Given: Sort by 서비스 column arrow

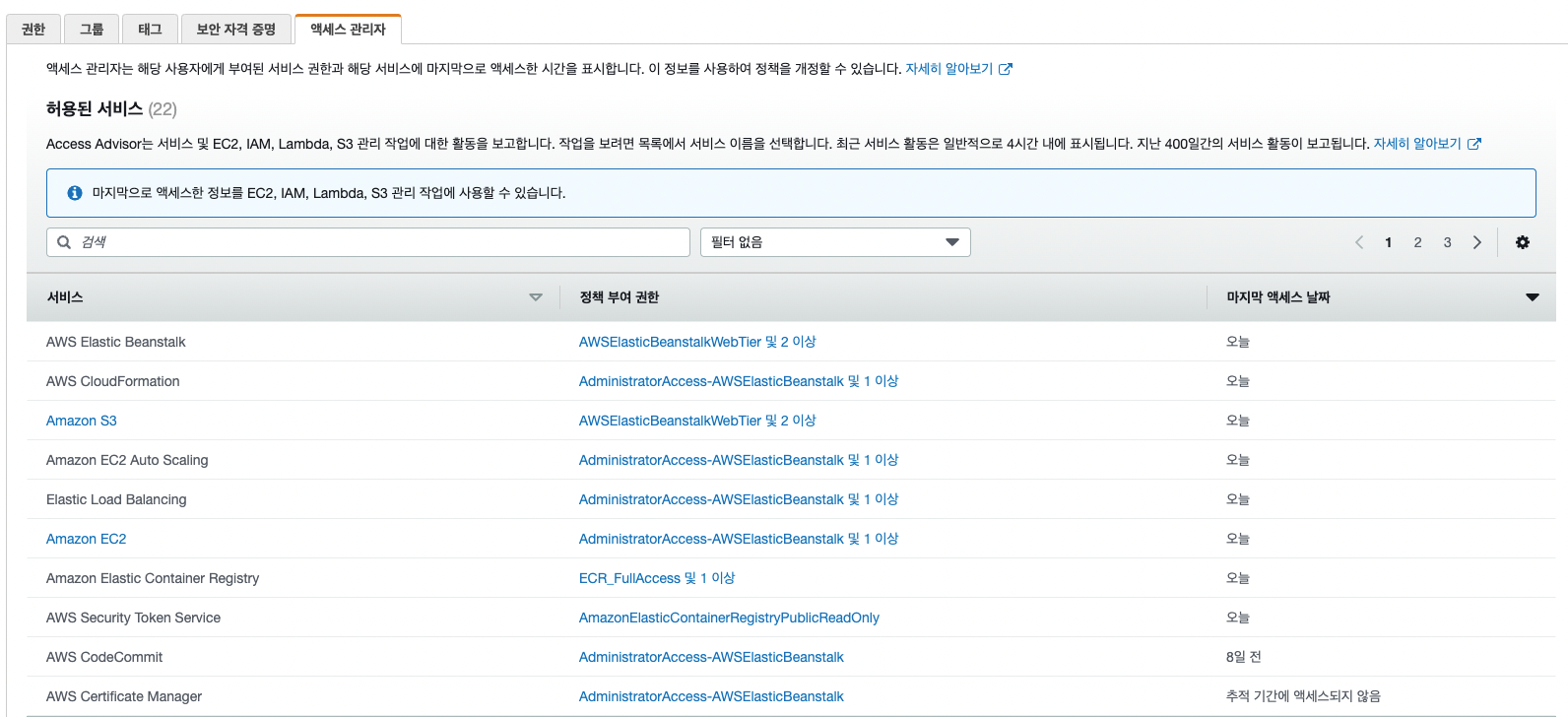Looking at the screenshot, I should point(536,297).
